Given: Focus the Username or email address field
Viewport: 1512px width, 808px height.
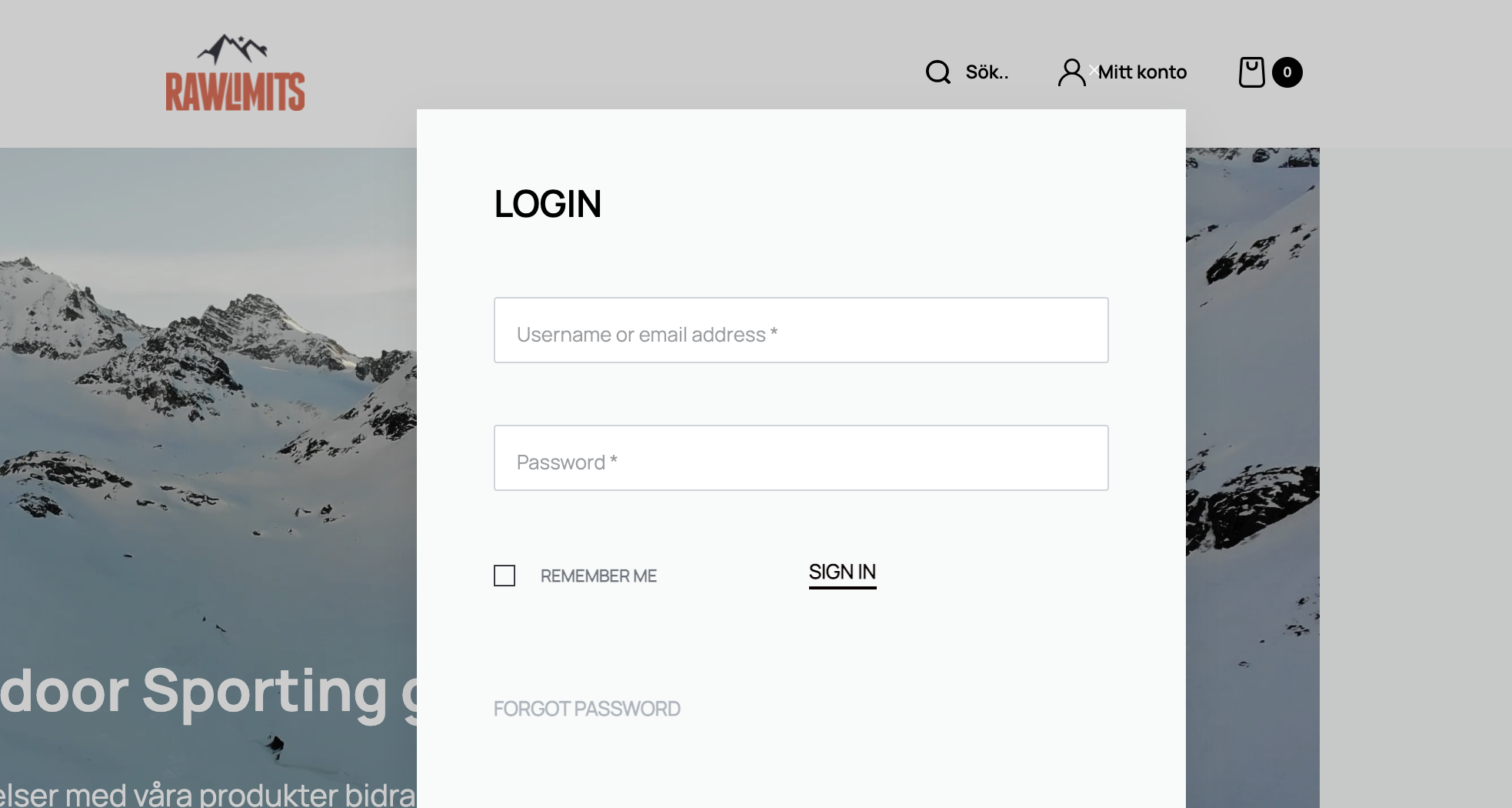Looking at the screenshot, I should 801,330.
